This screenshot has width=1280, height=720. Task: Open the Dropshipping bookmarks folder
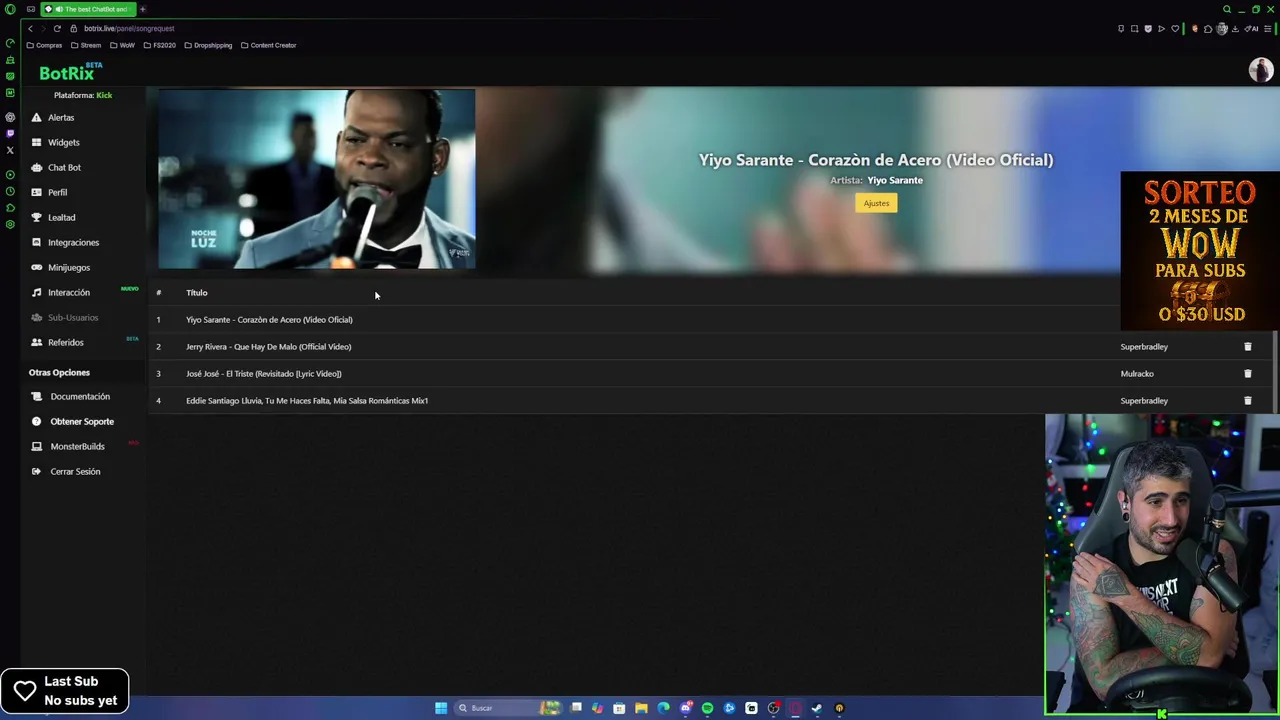(208, 45)
